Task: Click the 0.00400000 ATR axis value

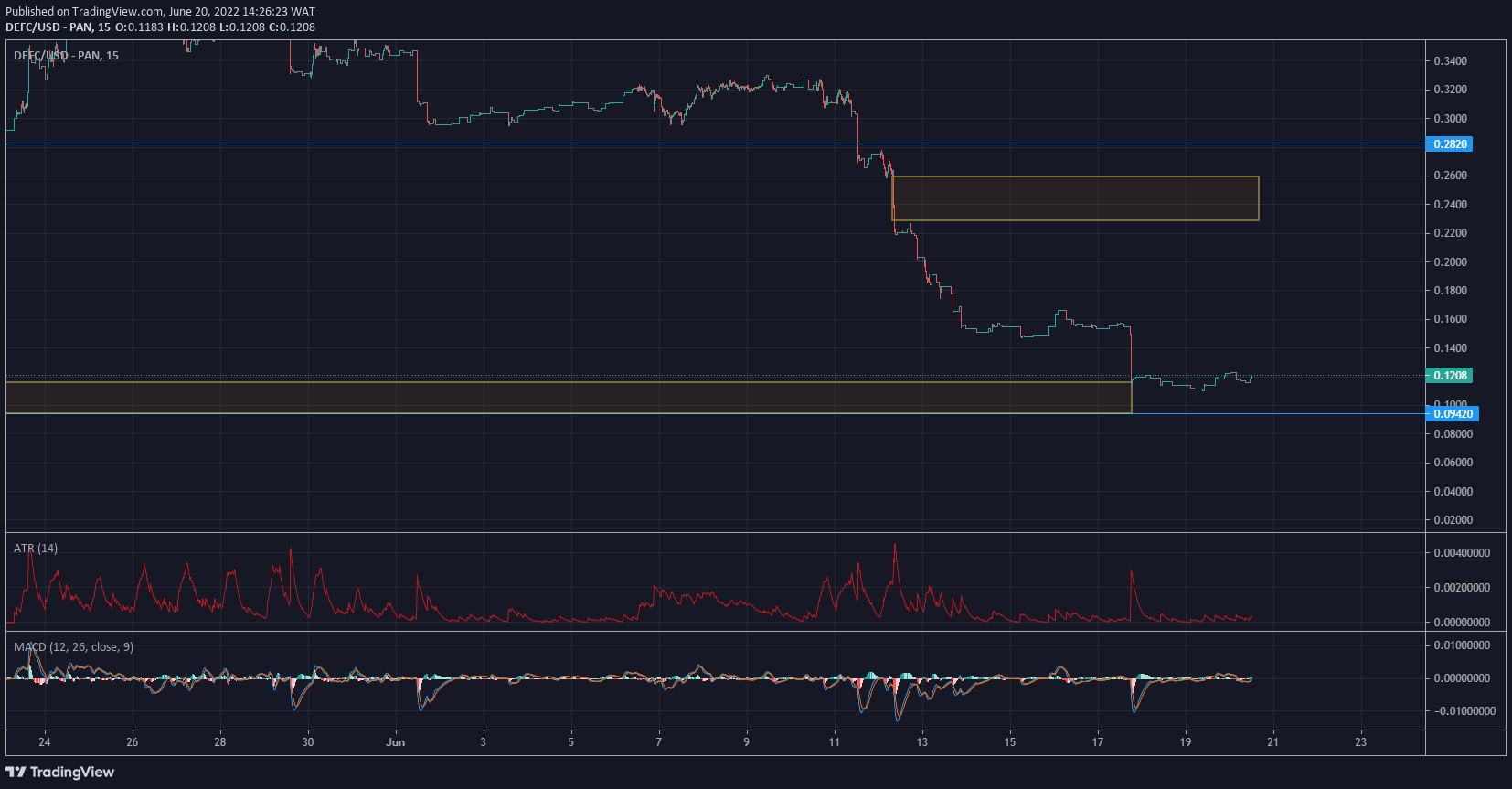Action: tap(1462, 553)
